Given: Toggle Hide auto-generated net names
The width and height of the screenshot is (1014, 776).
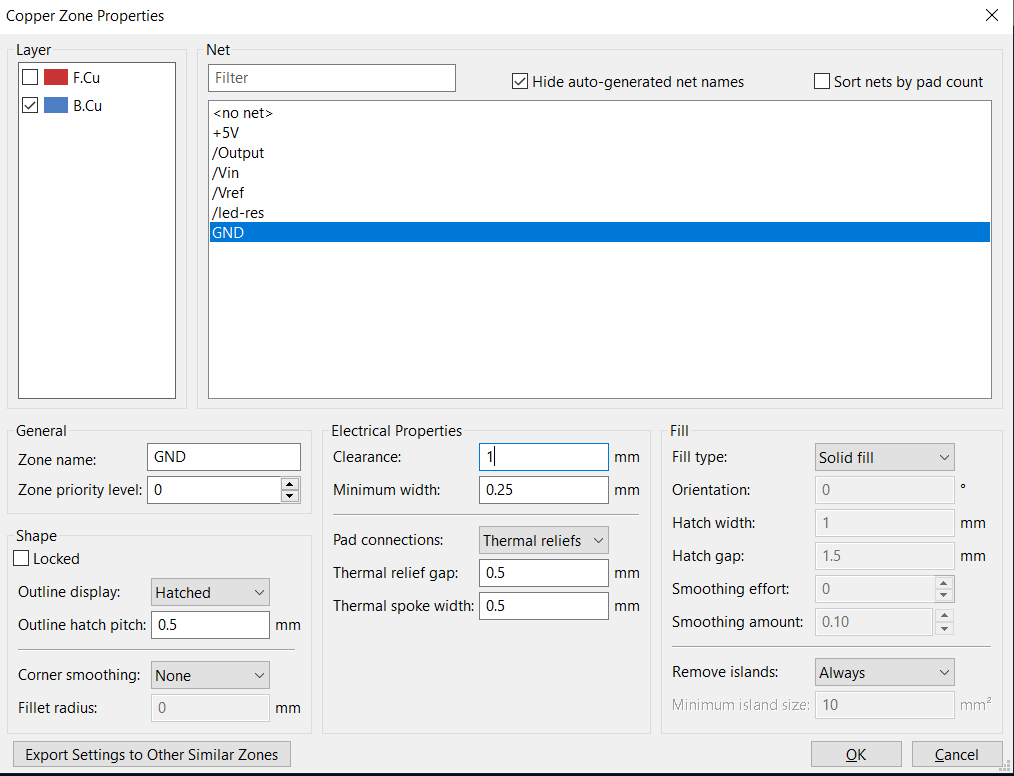Looking at the screenshot, I should 520,82.
